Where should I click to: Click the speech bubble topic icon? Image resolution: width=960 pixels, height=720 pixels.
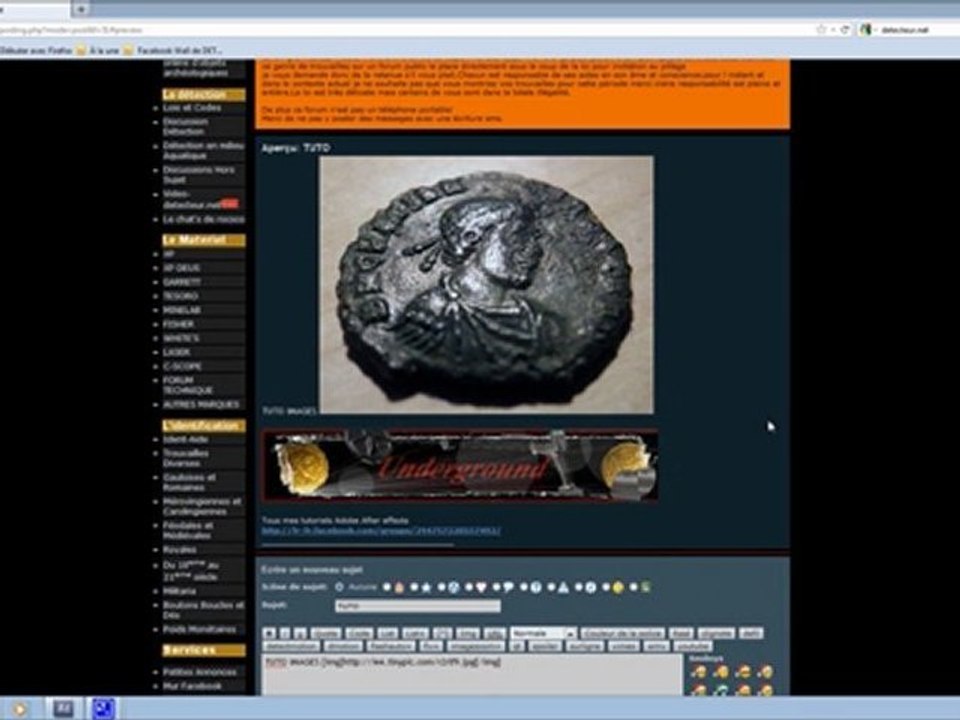pos(508,588)
